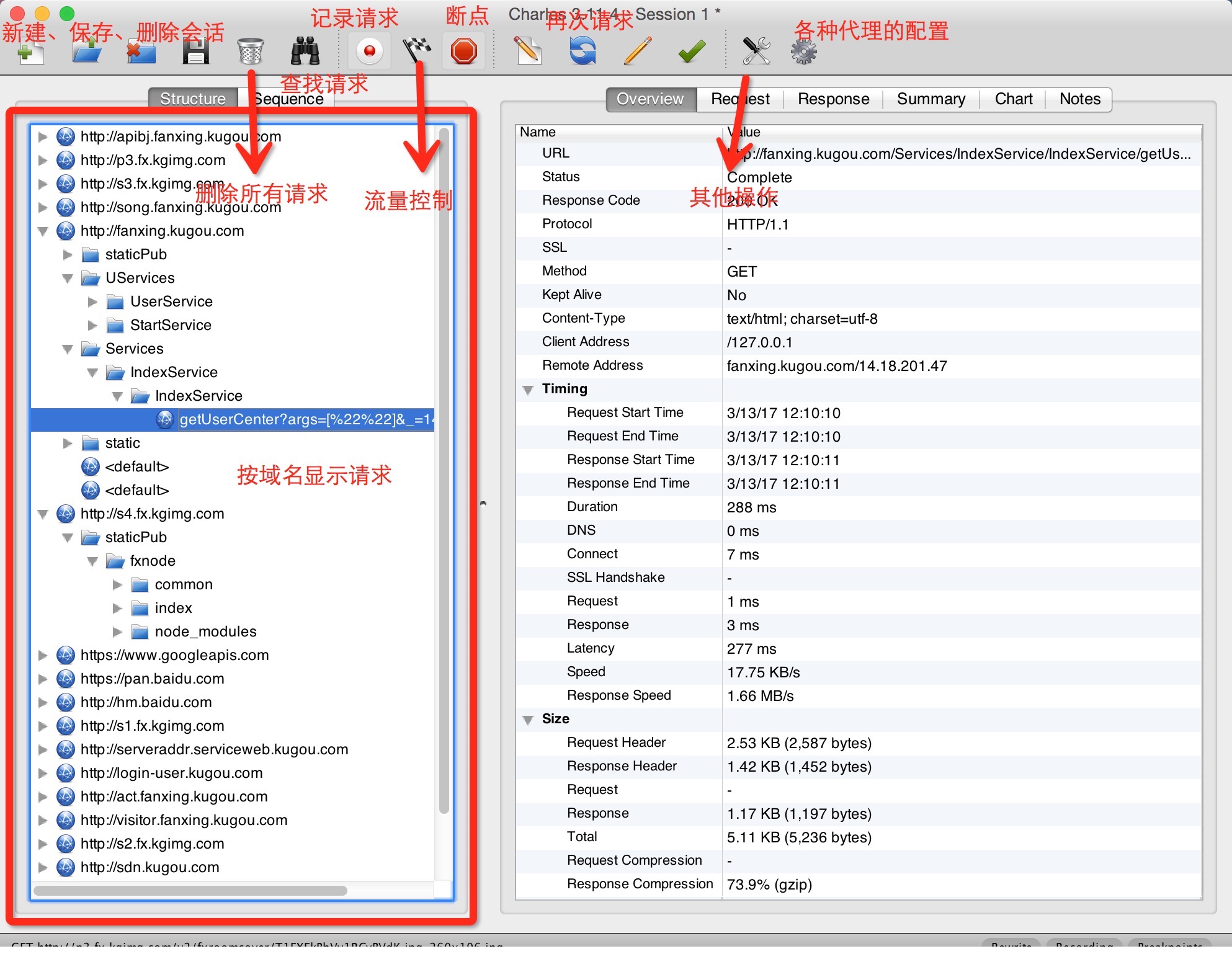Clear all requests with trash icon
Viewport: 1232px width, 959px height.
251,51
